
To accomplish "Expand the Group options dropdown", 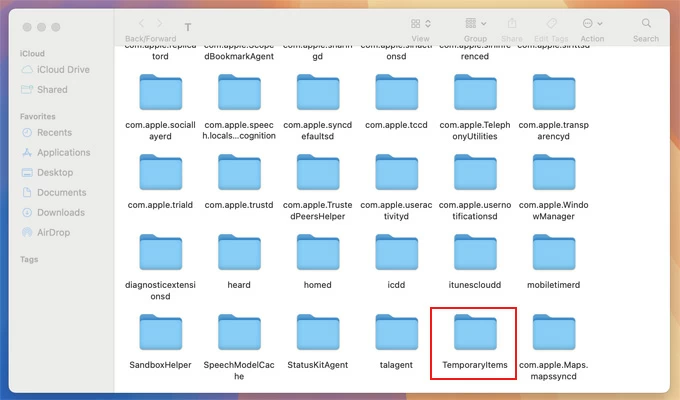I will point(475,23).
